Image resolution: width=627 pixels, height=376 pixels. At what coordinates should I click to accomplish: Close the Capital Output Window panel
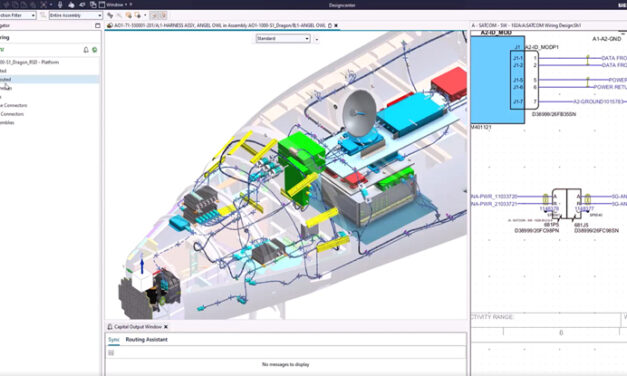click(x=166, y=327)
